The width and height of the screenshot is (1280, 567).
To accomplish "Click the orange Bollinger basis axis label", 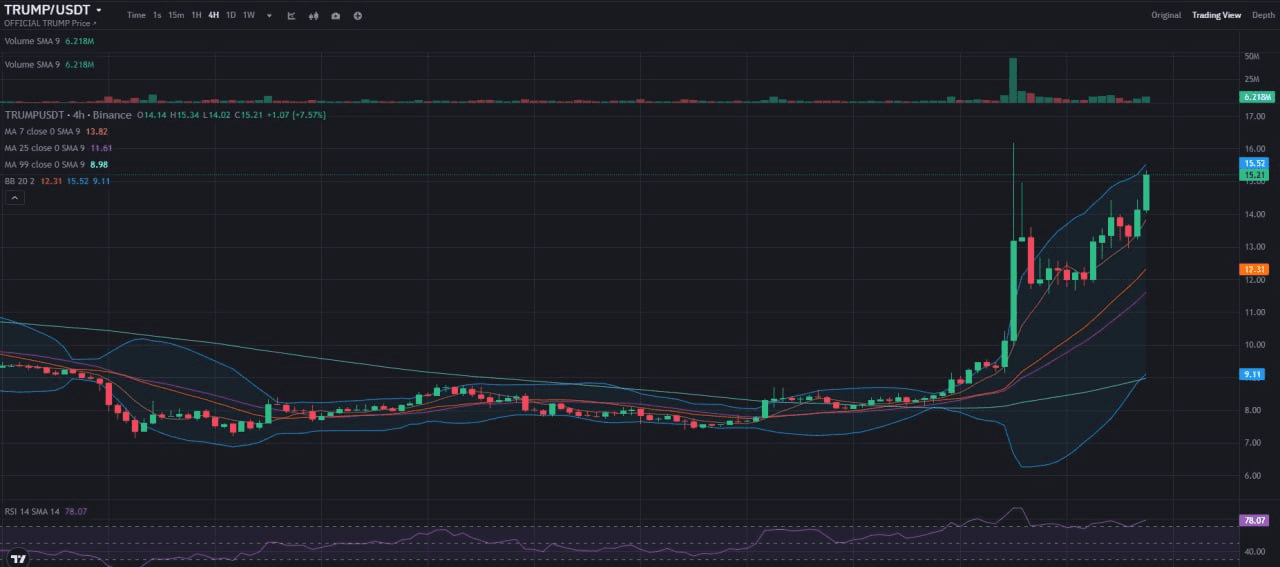I will pos(1255,270).
